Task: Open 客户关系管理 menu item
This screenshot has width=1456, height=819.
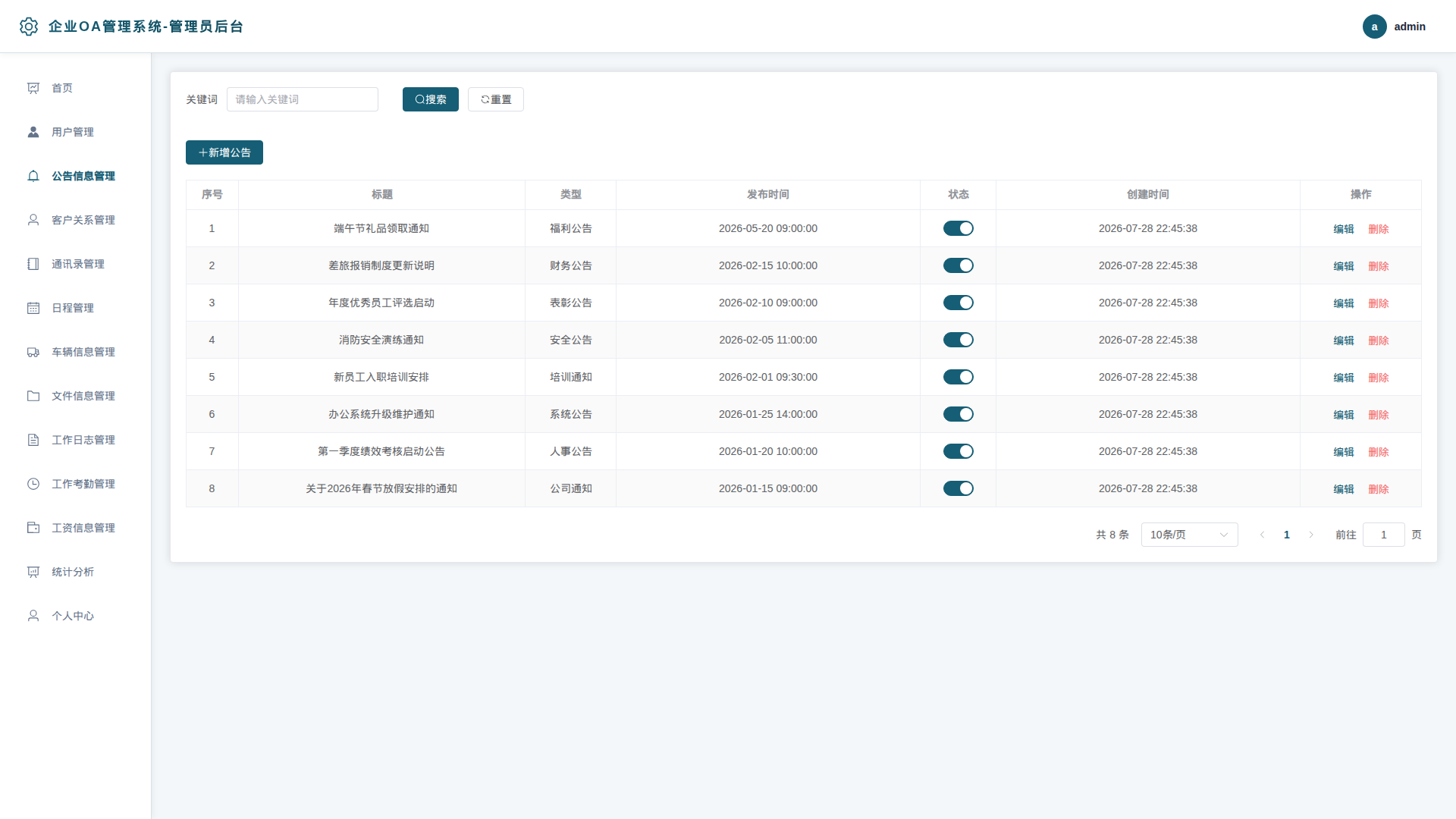Action: pos(75,220)
